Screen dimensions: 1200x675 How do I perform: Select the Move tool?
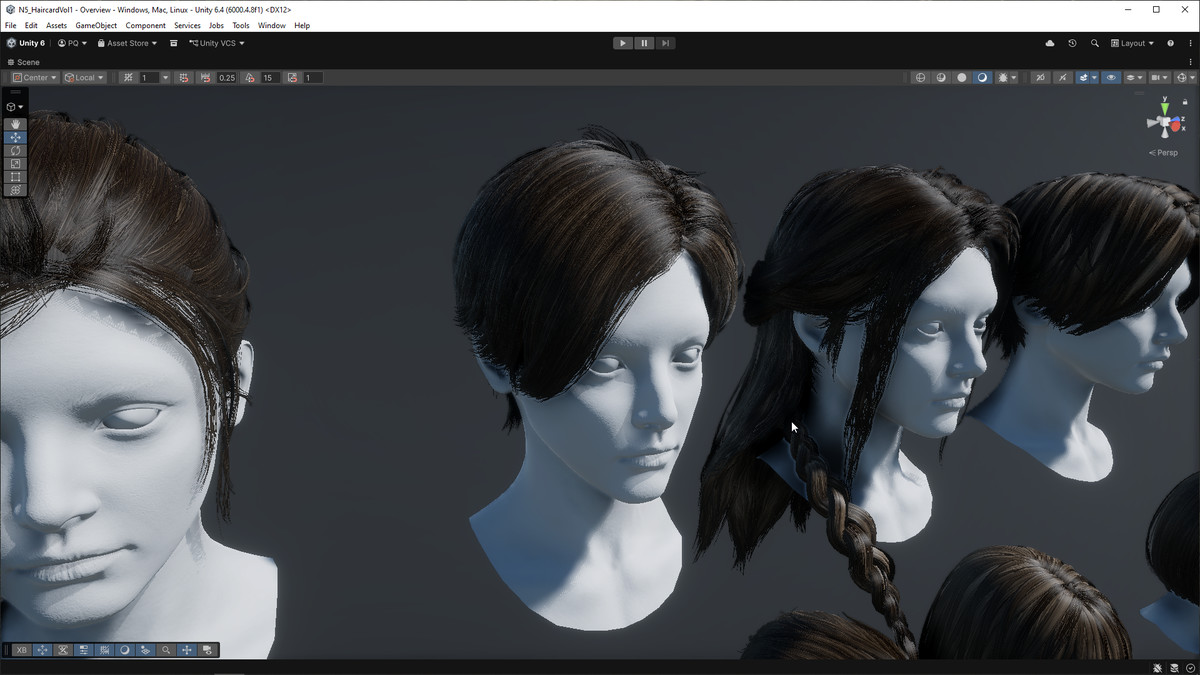[x=15, y=137]
